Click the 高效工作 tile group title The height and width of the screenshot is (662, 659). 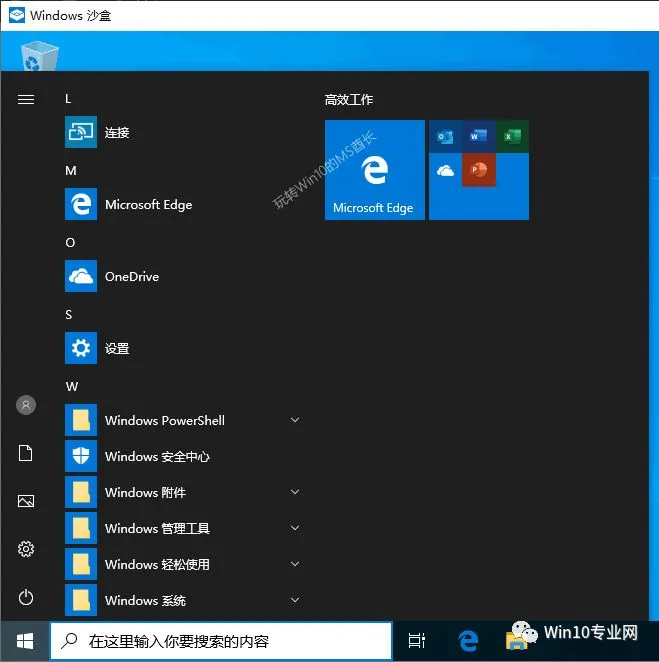[x=349, y=100]
